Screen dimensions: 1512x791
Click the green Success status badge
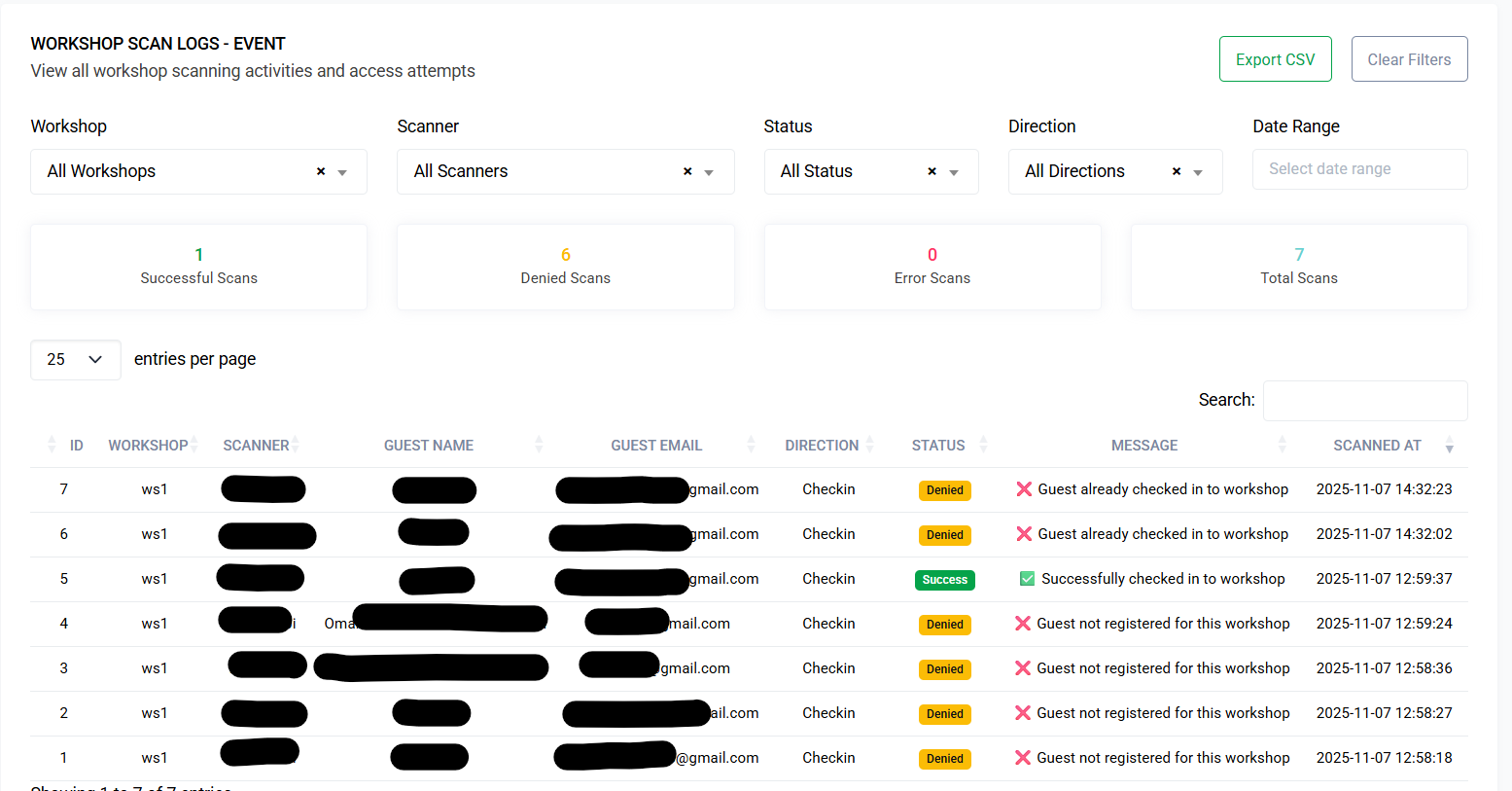coord(944,580)
